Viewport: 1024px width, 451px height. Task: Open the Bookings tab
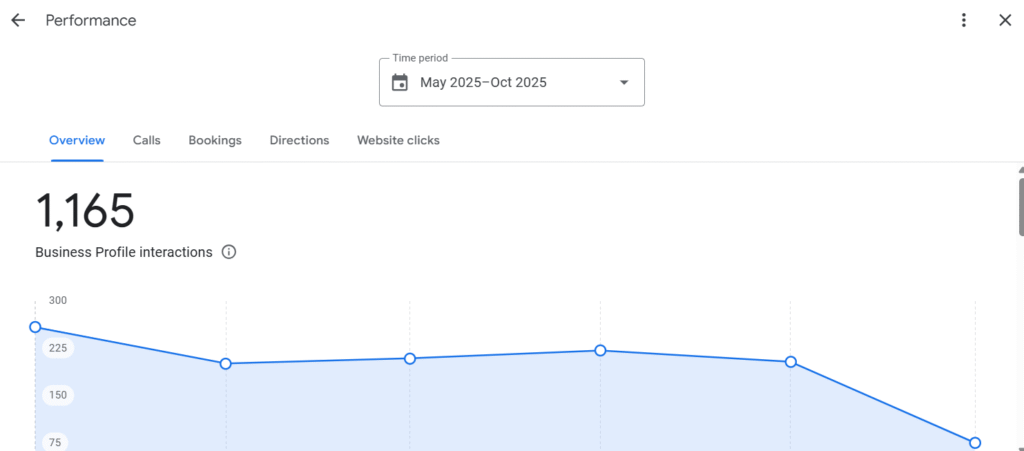point(215,140)
